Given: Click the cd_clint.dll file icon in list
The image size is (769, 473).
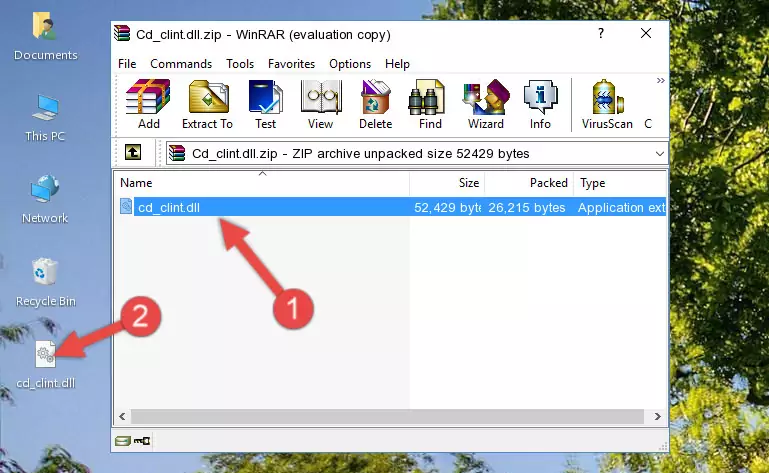Looking at the screenshot, I should tap(126, 207).
